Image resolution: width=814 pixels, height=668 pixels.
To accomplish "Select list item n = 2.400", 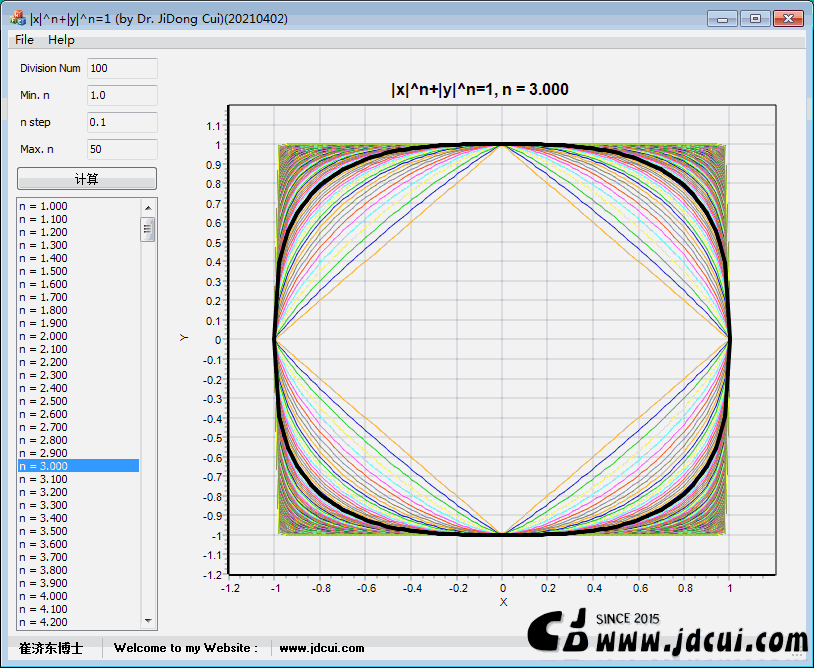I will pos(78,388).
